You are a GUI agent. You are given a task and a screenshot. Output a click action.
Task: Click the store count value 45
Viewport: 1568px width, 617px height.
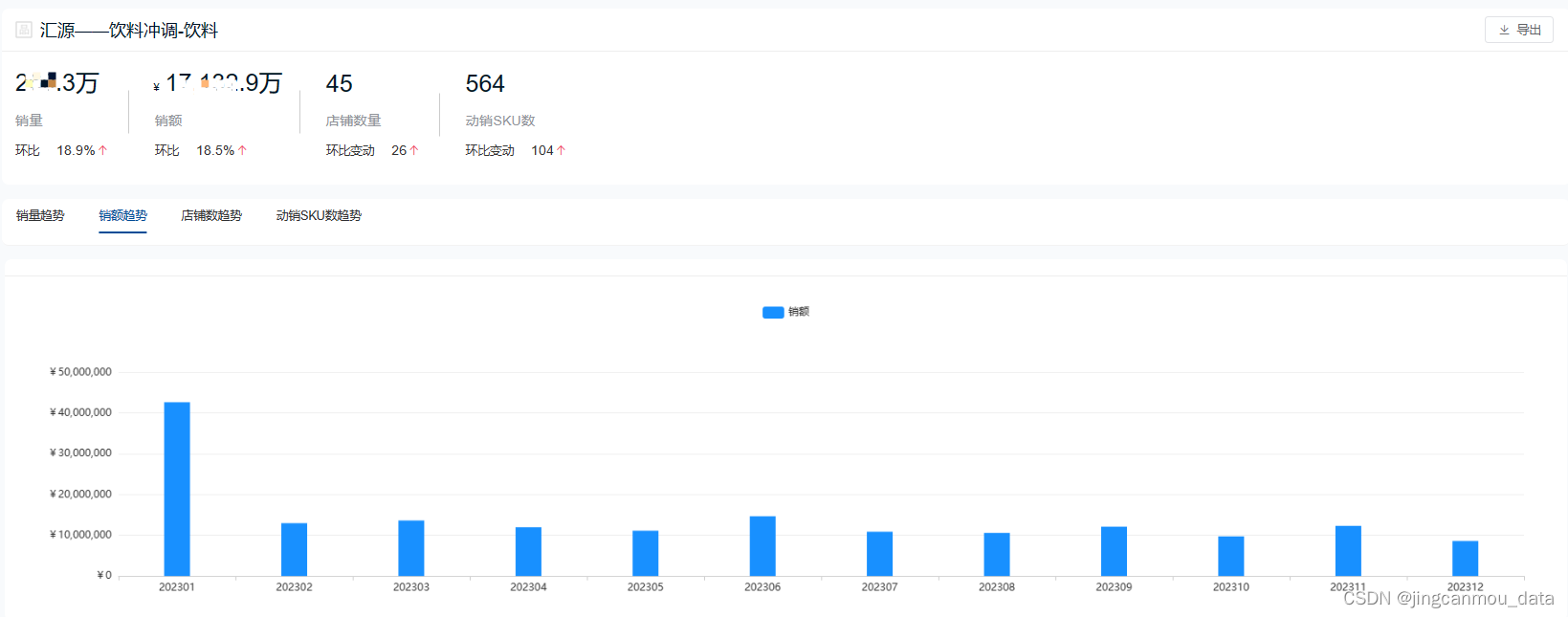(340, 84)
